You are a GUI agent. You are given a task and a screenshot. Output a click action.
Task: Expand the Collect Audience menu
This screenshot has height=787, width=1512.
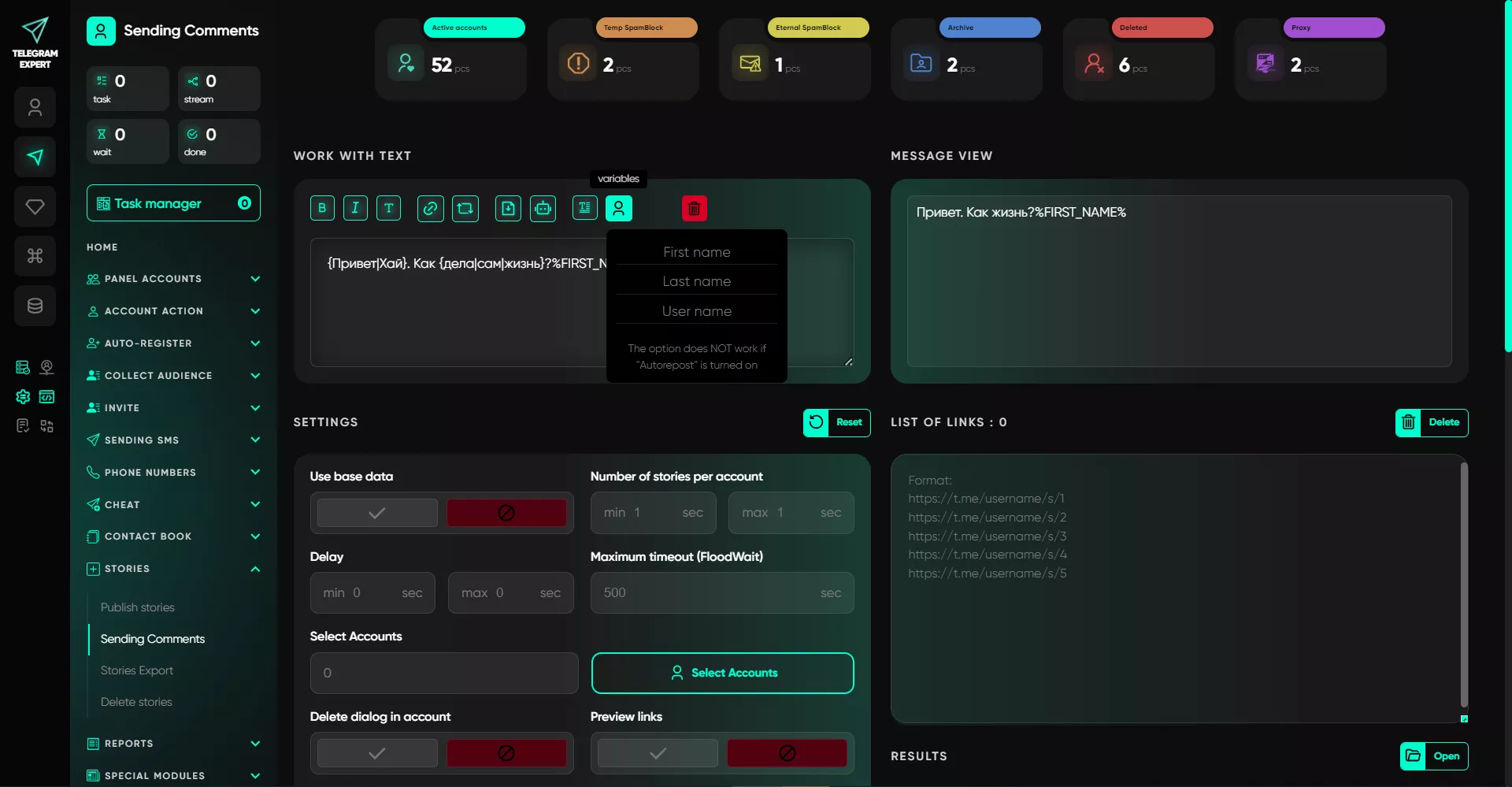click(x=173, y=376)
